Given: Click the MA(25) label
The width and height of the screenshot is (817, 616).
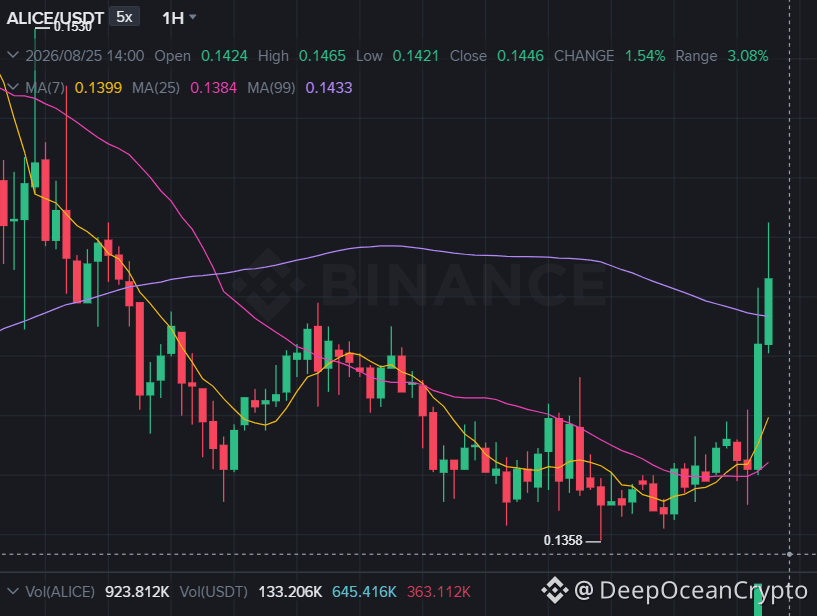Looking at the screenshot, I should [156, 88].
